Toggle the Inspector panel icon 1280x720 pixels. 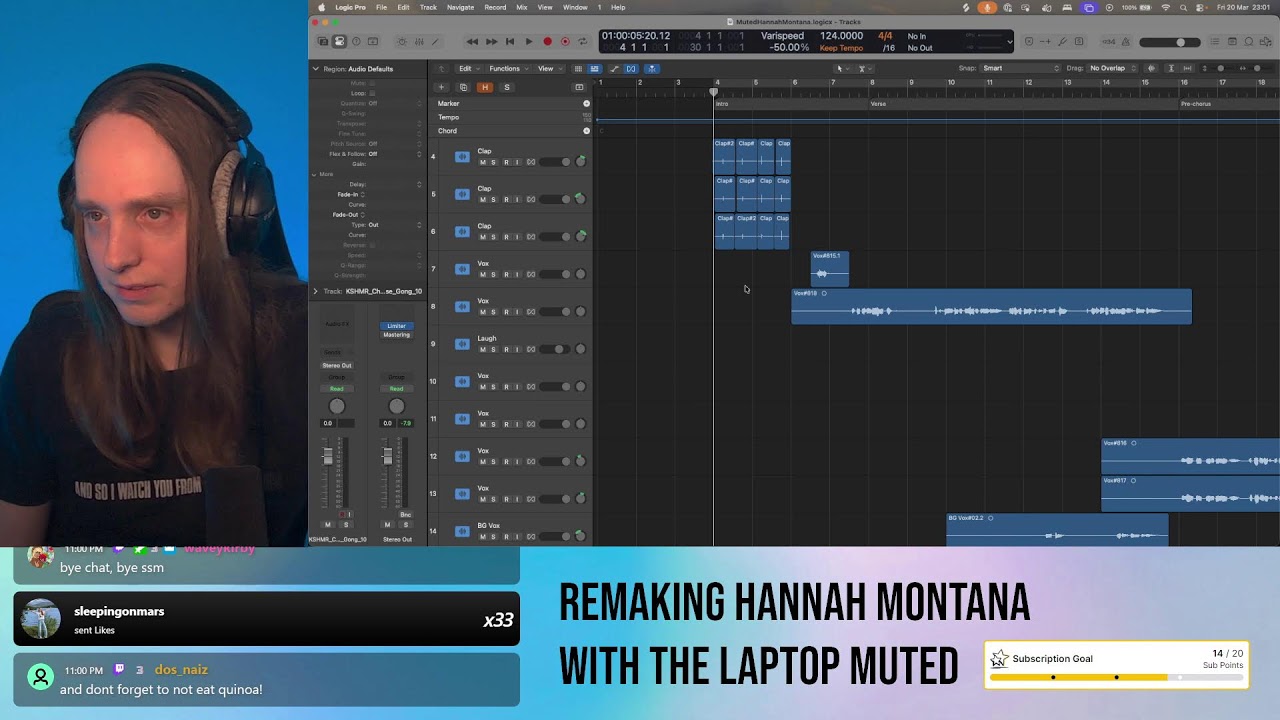tap(339, 42)
